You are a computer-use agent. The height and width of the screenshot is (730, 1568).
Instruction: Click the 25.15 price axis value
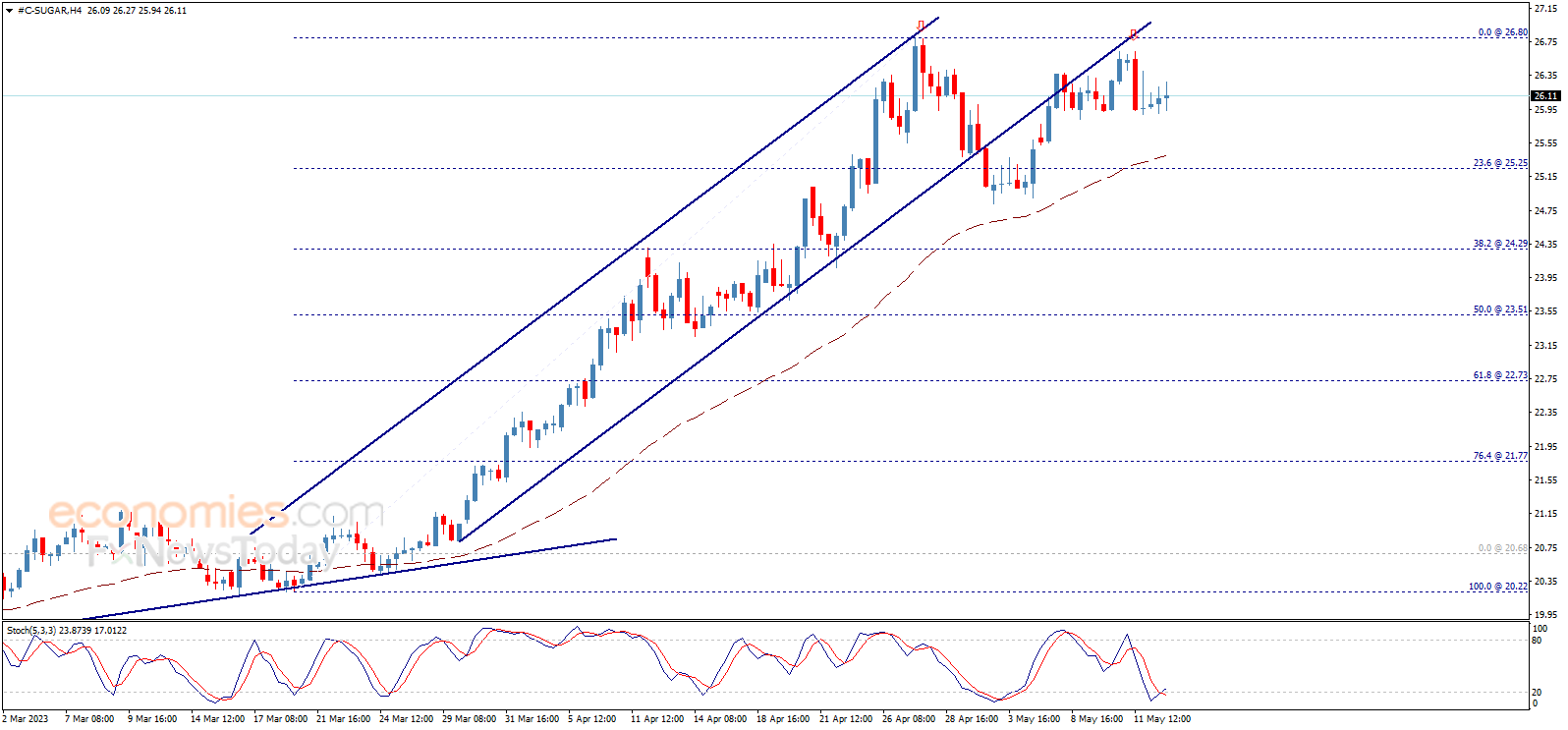(x=1545, y=177)
